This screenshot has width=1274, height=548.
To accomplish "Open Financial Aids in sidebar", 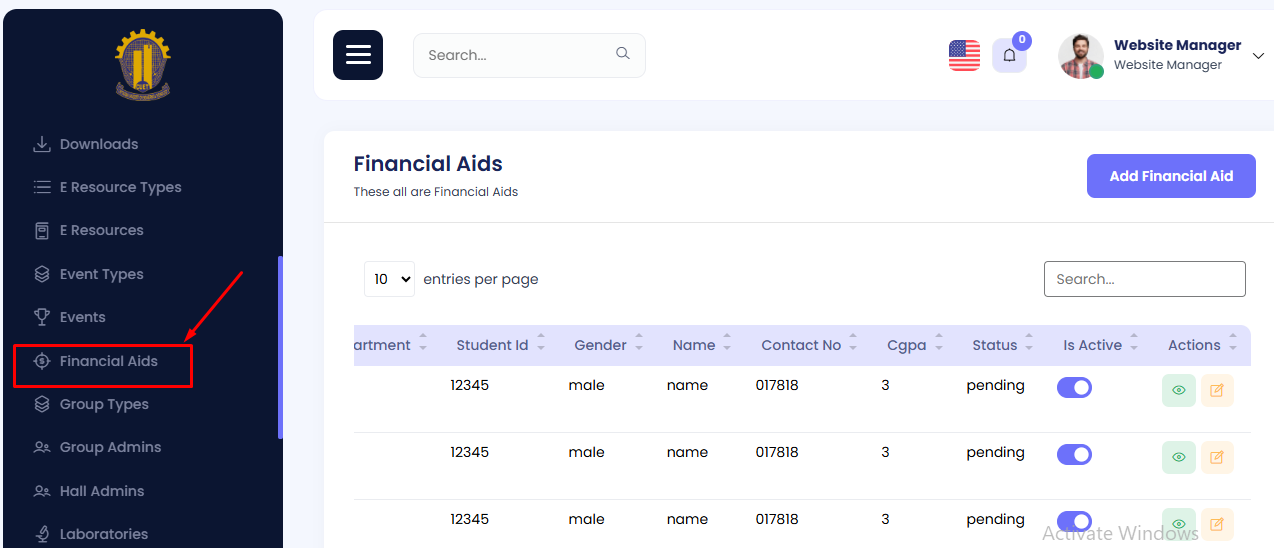I will coord(108,361).
